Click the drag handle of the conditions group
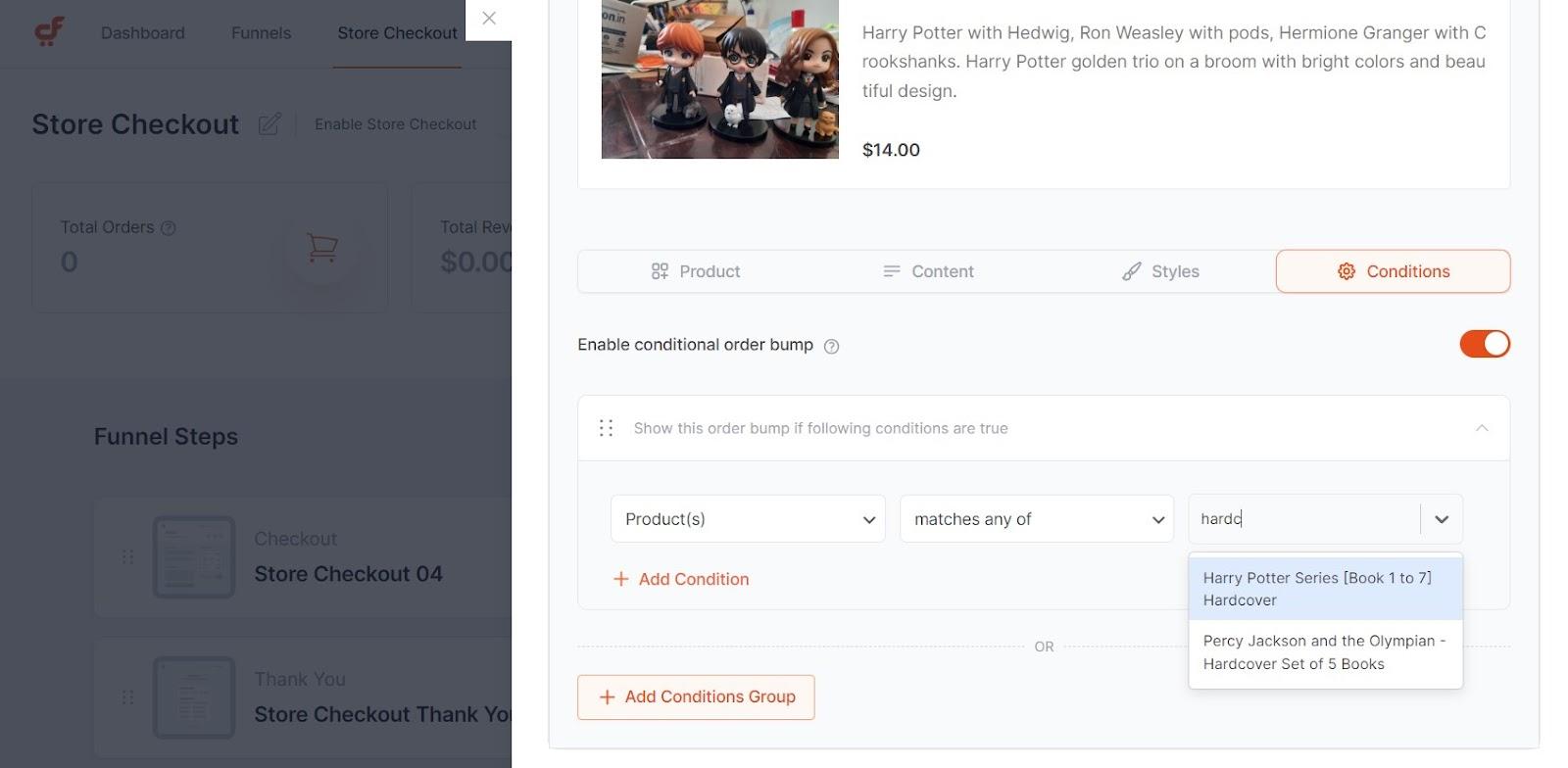1568x768 pixels. tap(606, 428)
